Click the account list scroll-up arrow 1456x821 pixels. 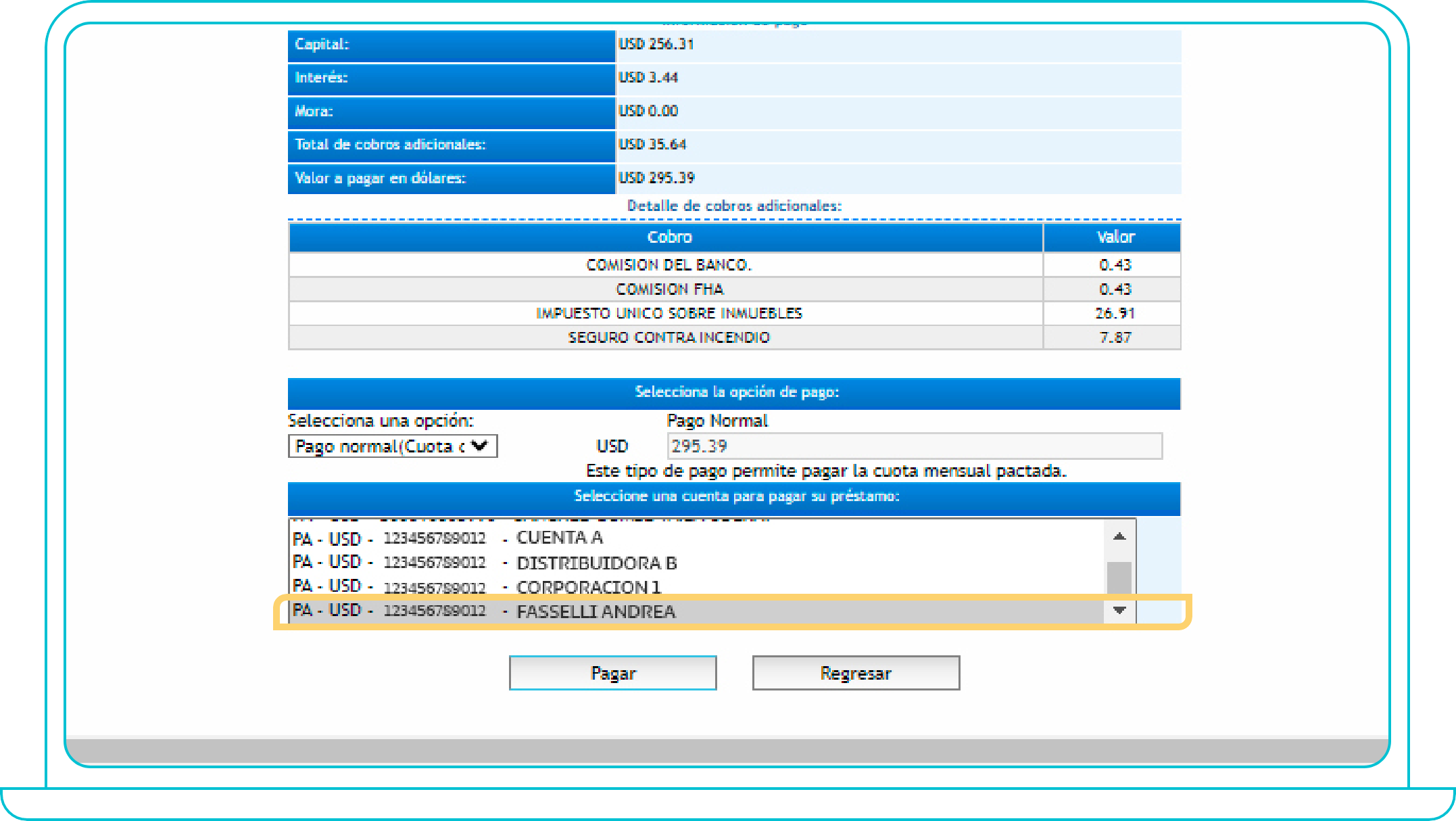point(1119,536)
